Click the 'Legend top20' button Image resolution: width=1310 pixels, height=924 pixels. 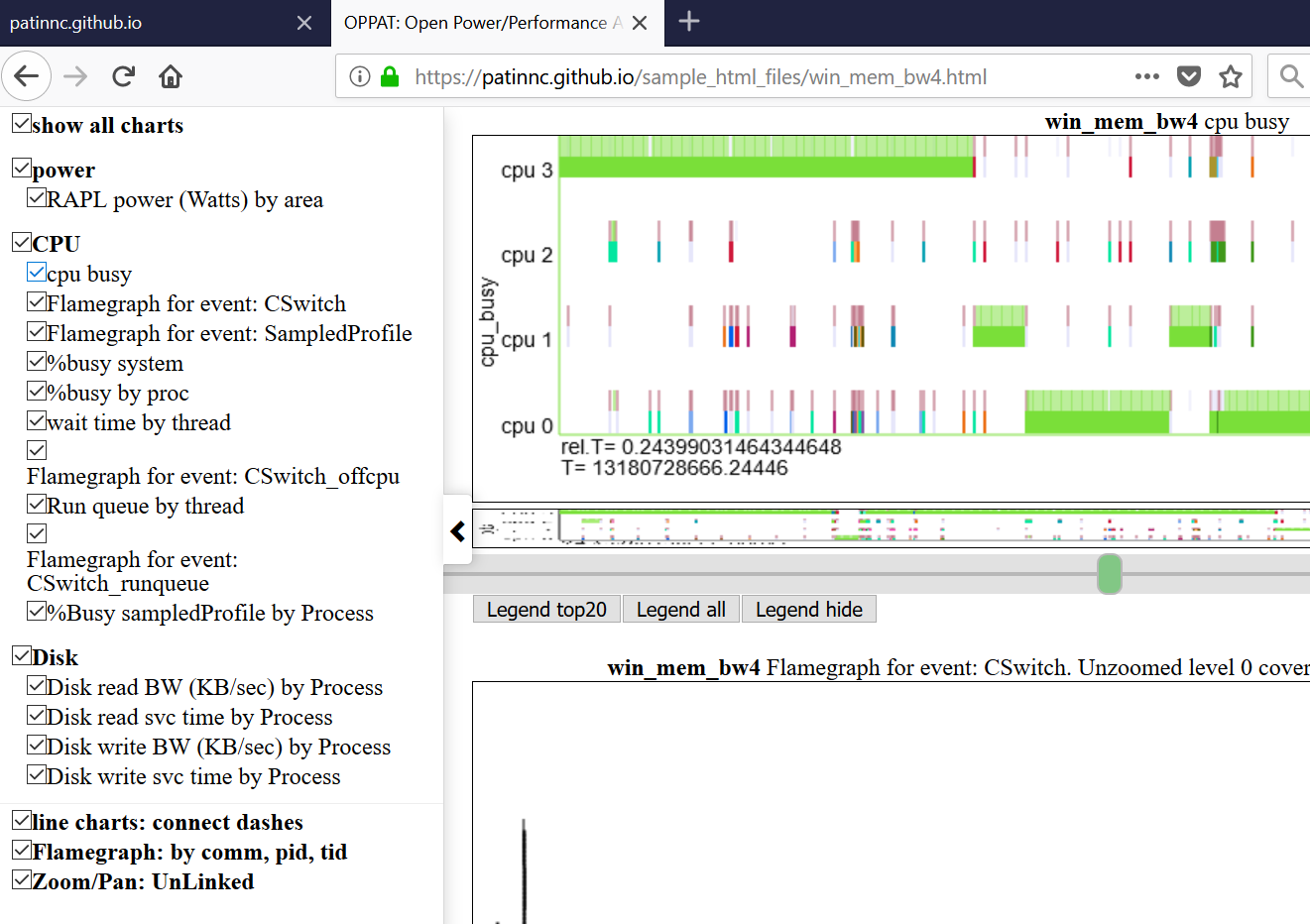pyautogui.click(x=546, y=609)
